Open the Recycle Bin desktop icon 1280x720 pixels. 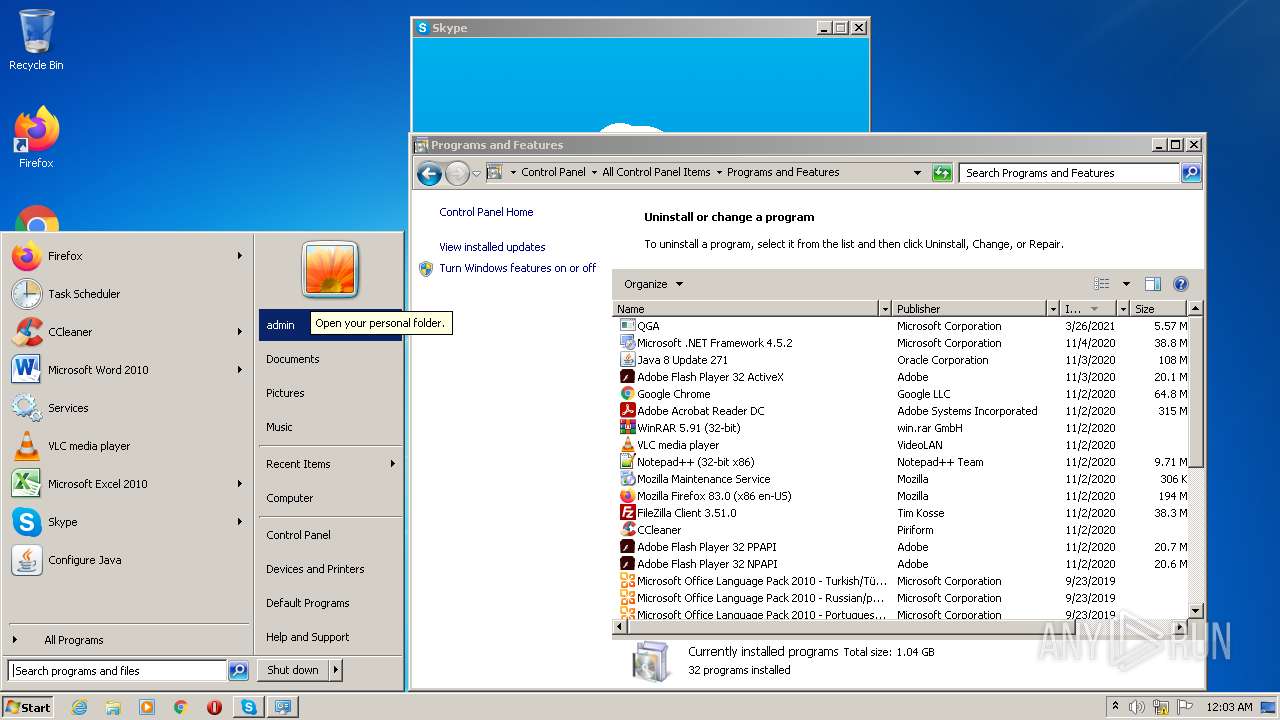pos(36,41)
